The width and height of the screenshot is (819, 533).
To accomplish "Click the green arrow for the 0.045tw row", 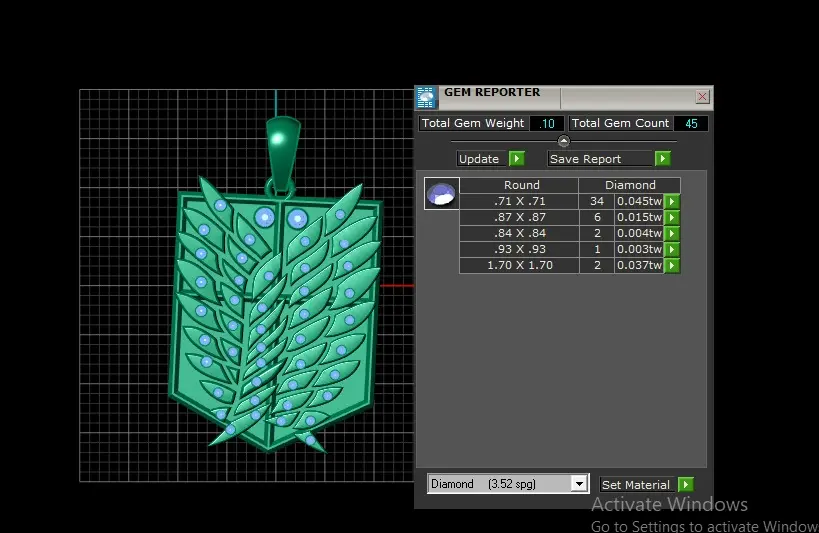I will click(672, 201).
